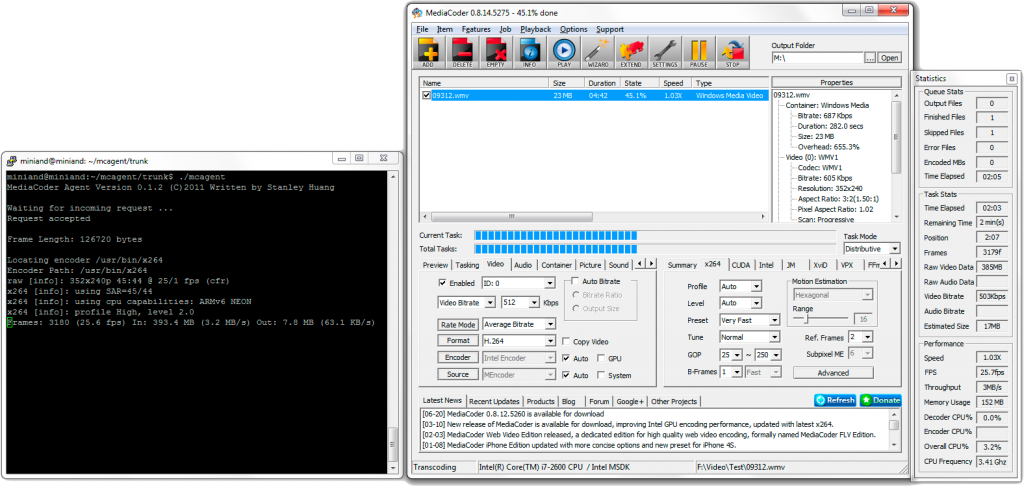This screenshot has height=486, width=1024.
Task: Switch to the CUDA encoder tab
Action: 741,265
